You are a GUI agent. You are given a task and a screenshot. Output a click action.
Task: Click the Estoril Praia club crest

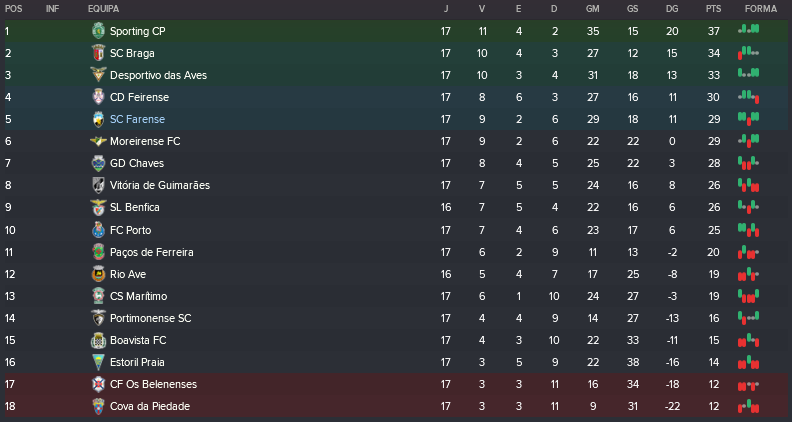point(98,362)
